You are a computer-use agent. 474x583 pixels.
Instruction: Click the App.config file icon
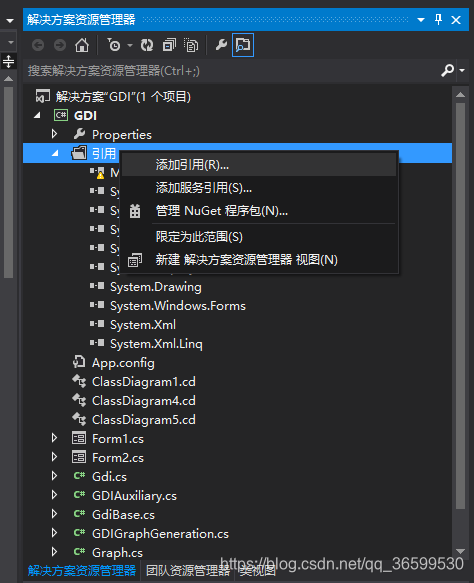tap(79, 362)
